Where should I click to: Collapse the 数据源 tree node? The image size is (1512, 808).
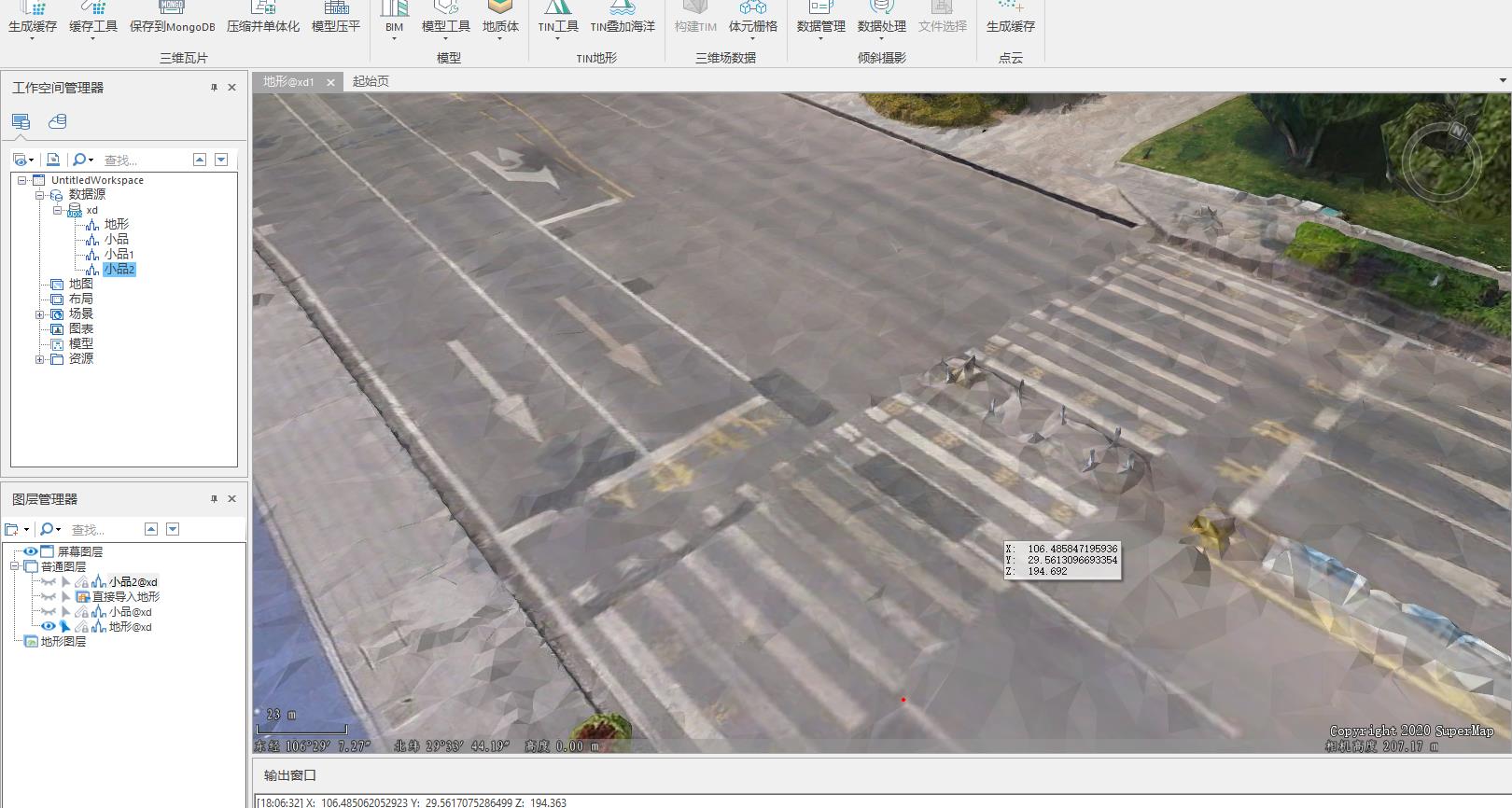(x=40, y=195)
